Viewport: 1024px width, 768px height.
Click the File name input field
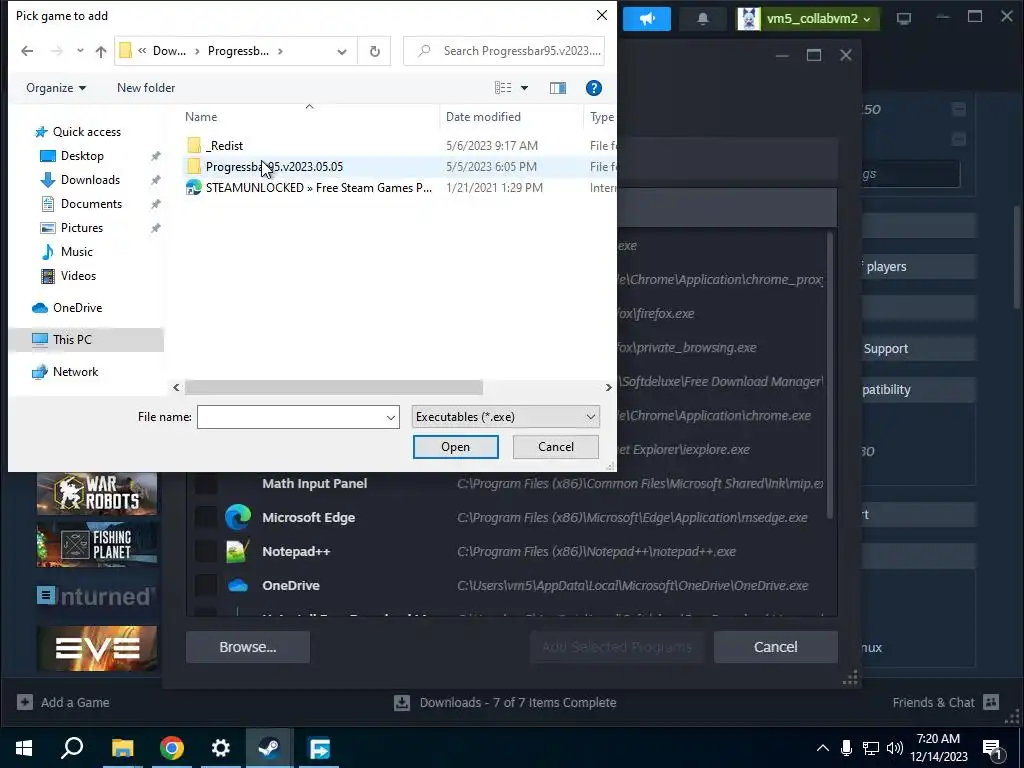point(291,417)
